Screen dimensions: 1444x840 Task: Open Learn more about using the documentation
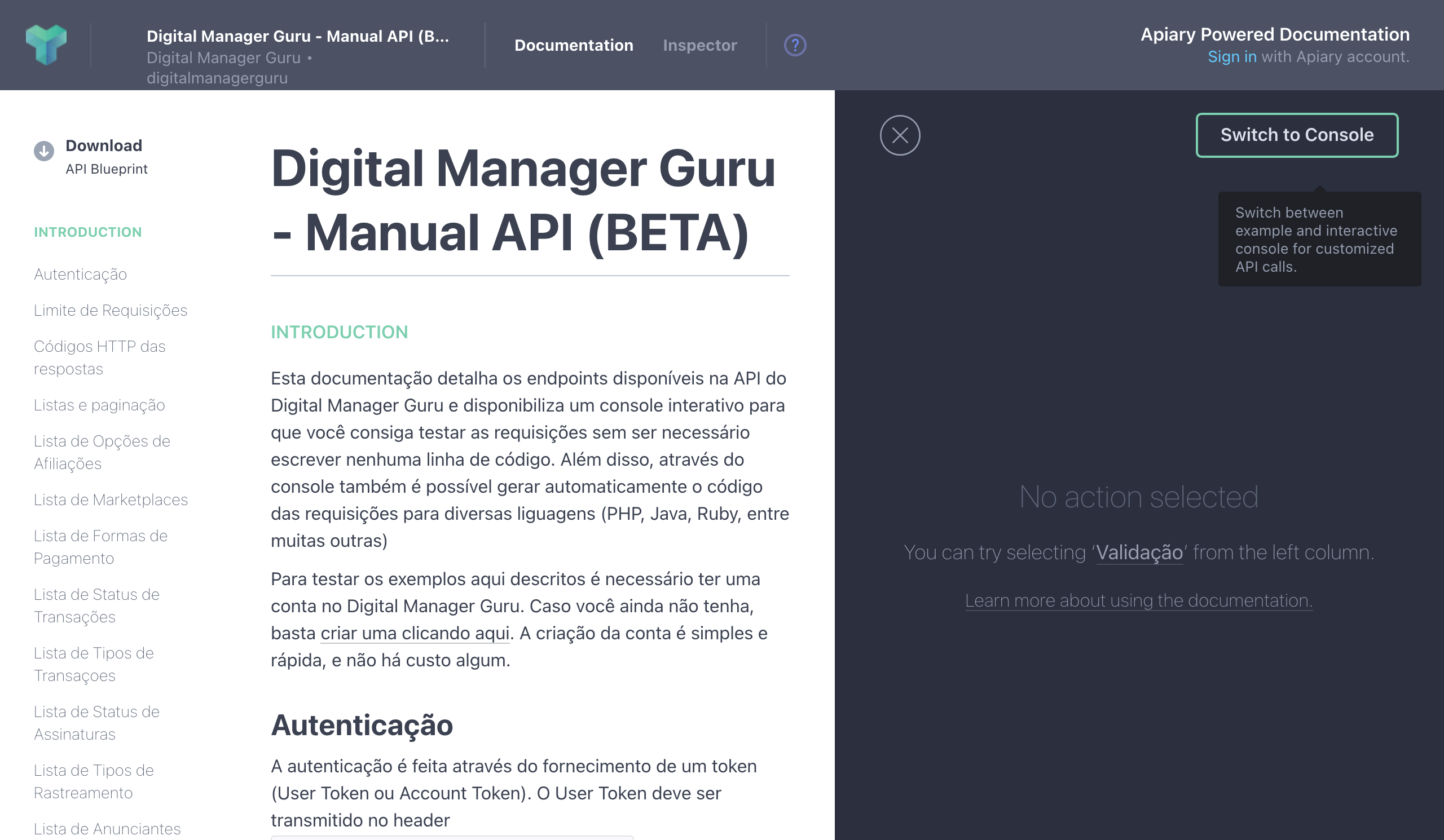pos(1139,600)
